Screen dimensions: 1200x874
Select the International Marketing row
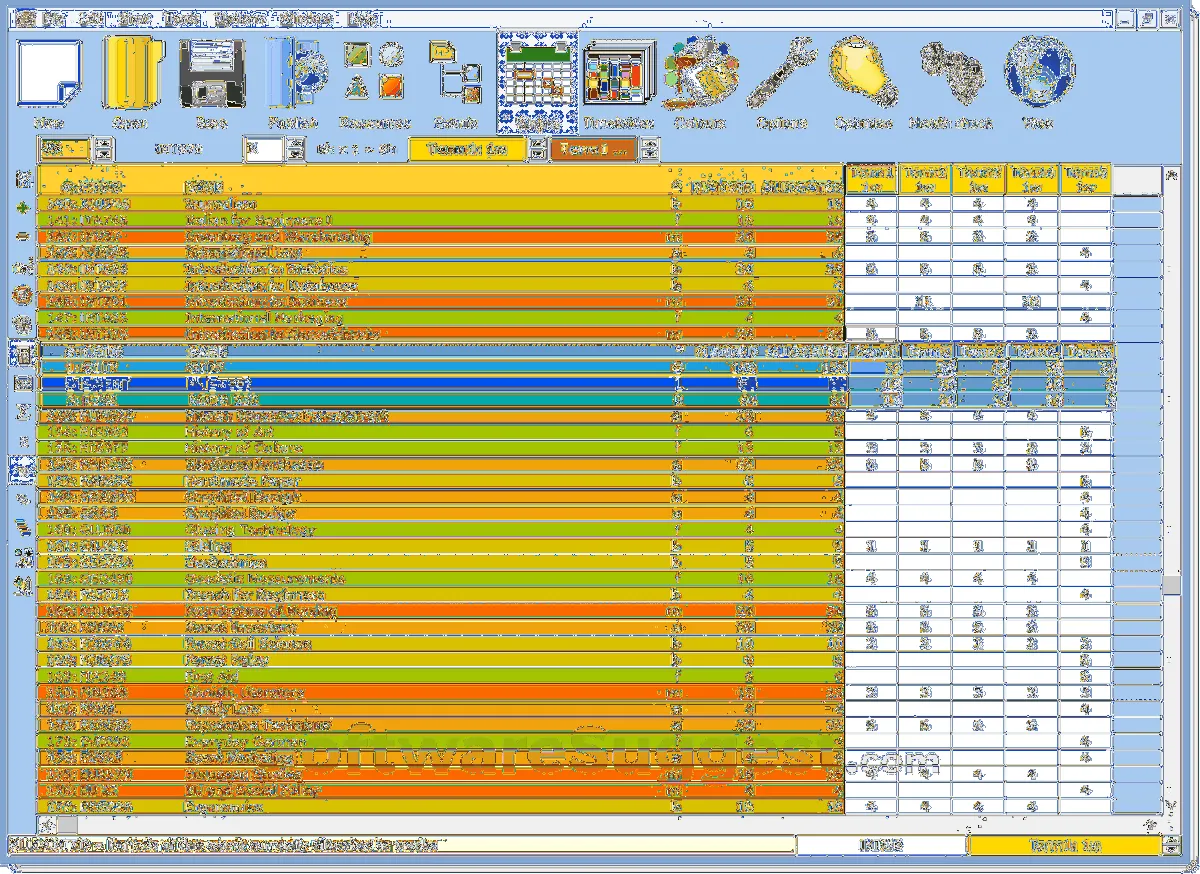coord(441,318)
